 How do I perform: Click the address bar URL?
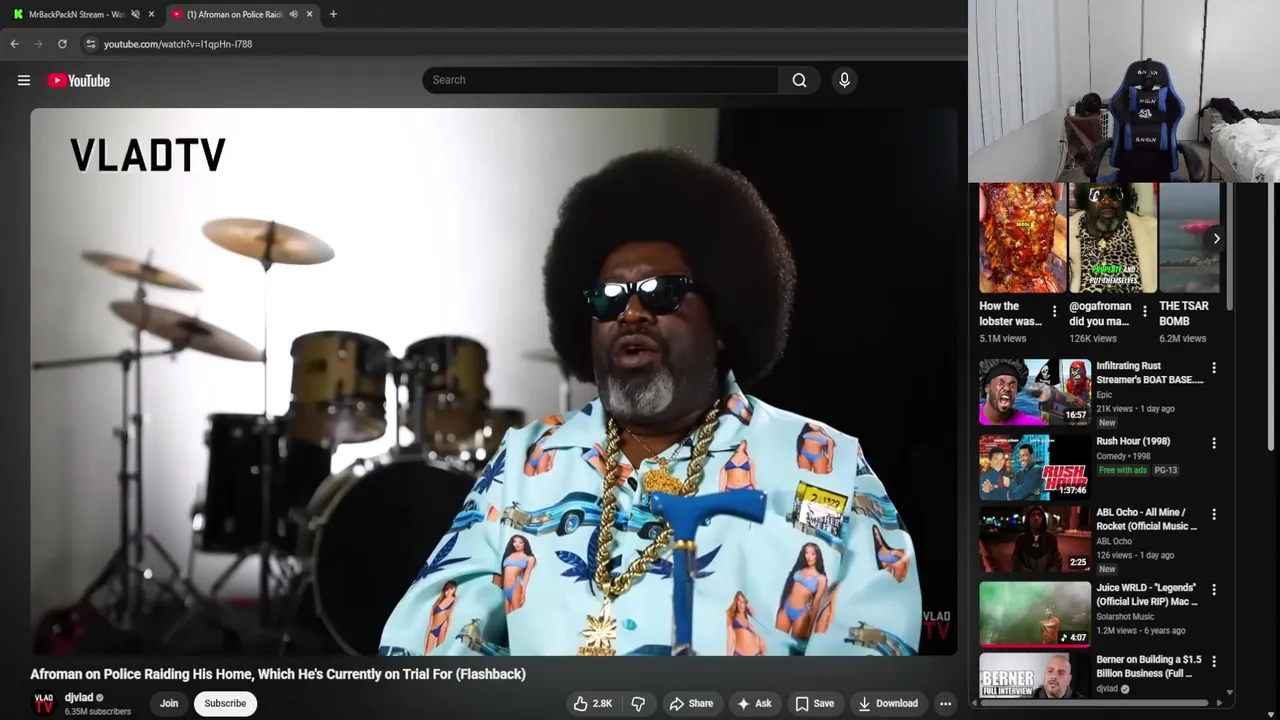pyautogui.click(x=178, y=44)
